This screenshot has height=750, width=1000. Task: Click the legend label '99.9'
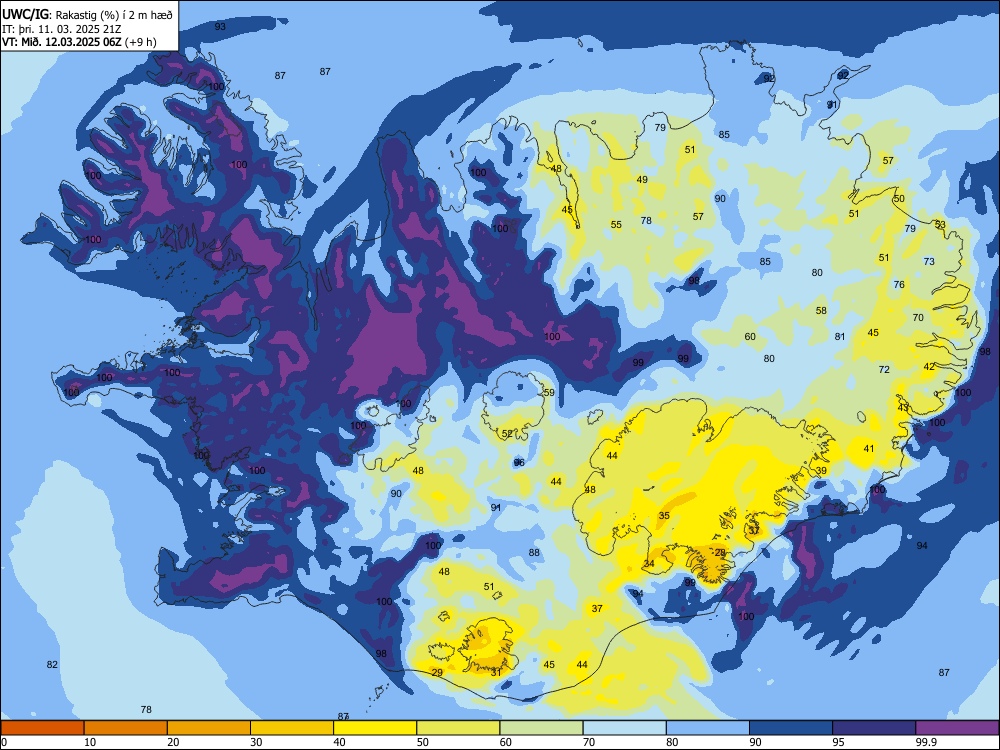(926, 742)
